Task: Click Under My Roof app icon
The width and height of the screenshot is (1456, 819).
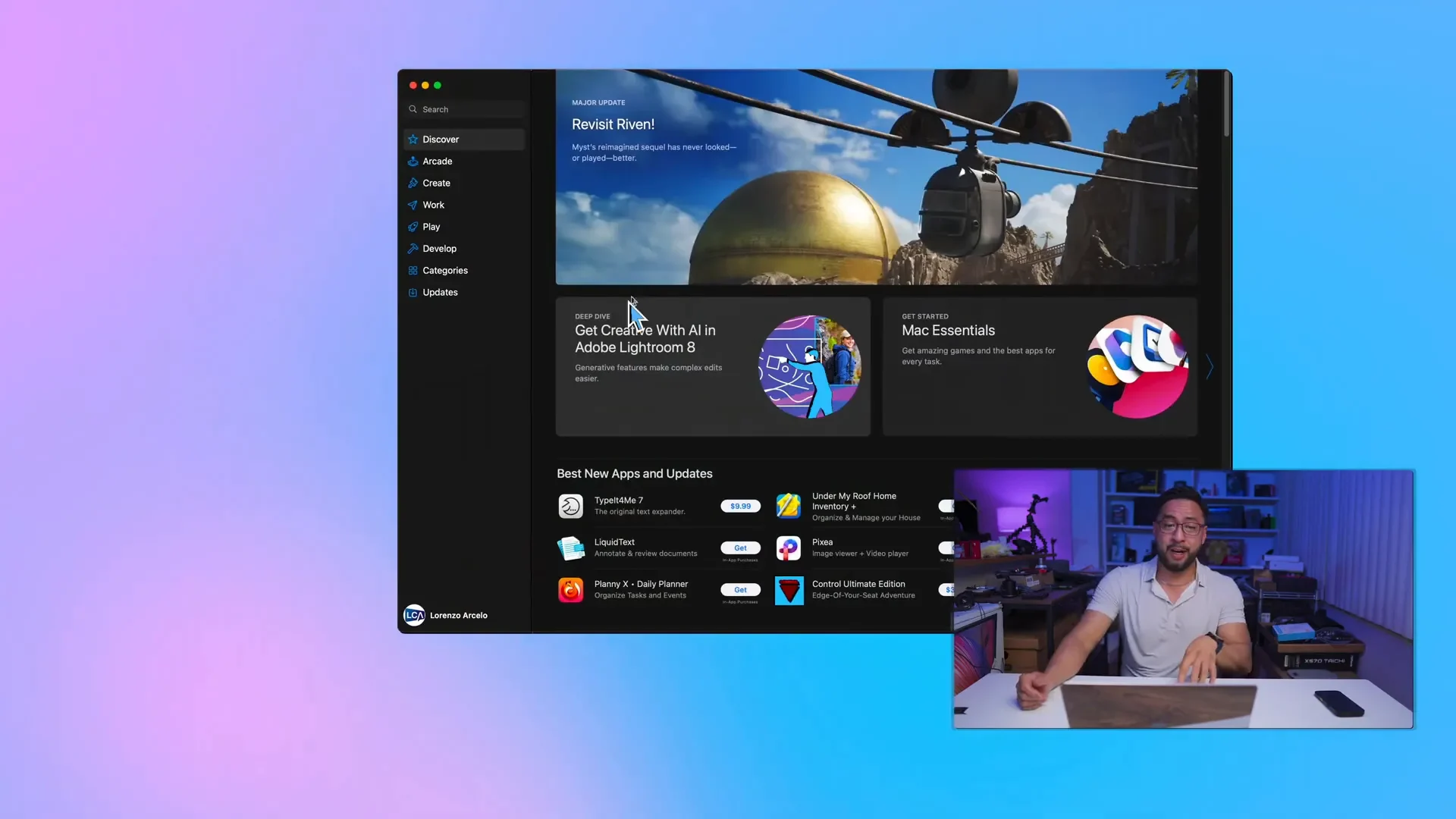Action: 789,507
